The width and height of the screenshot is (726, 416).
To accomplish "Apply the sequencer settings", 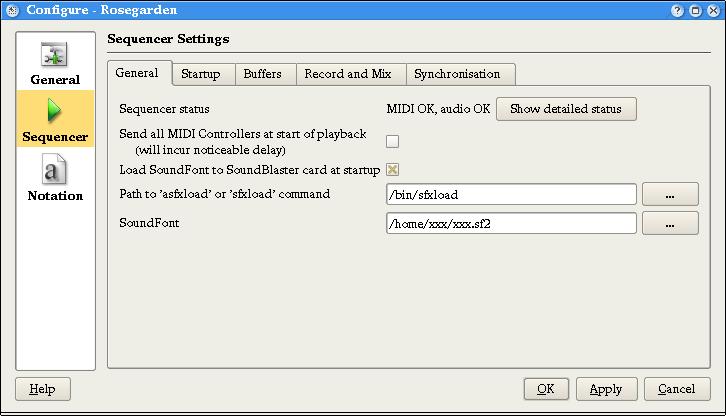I will (606, 389).
